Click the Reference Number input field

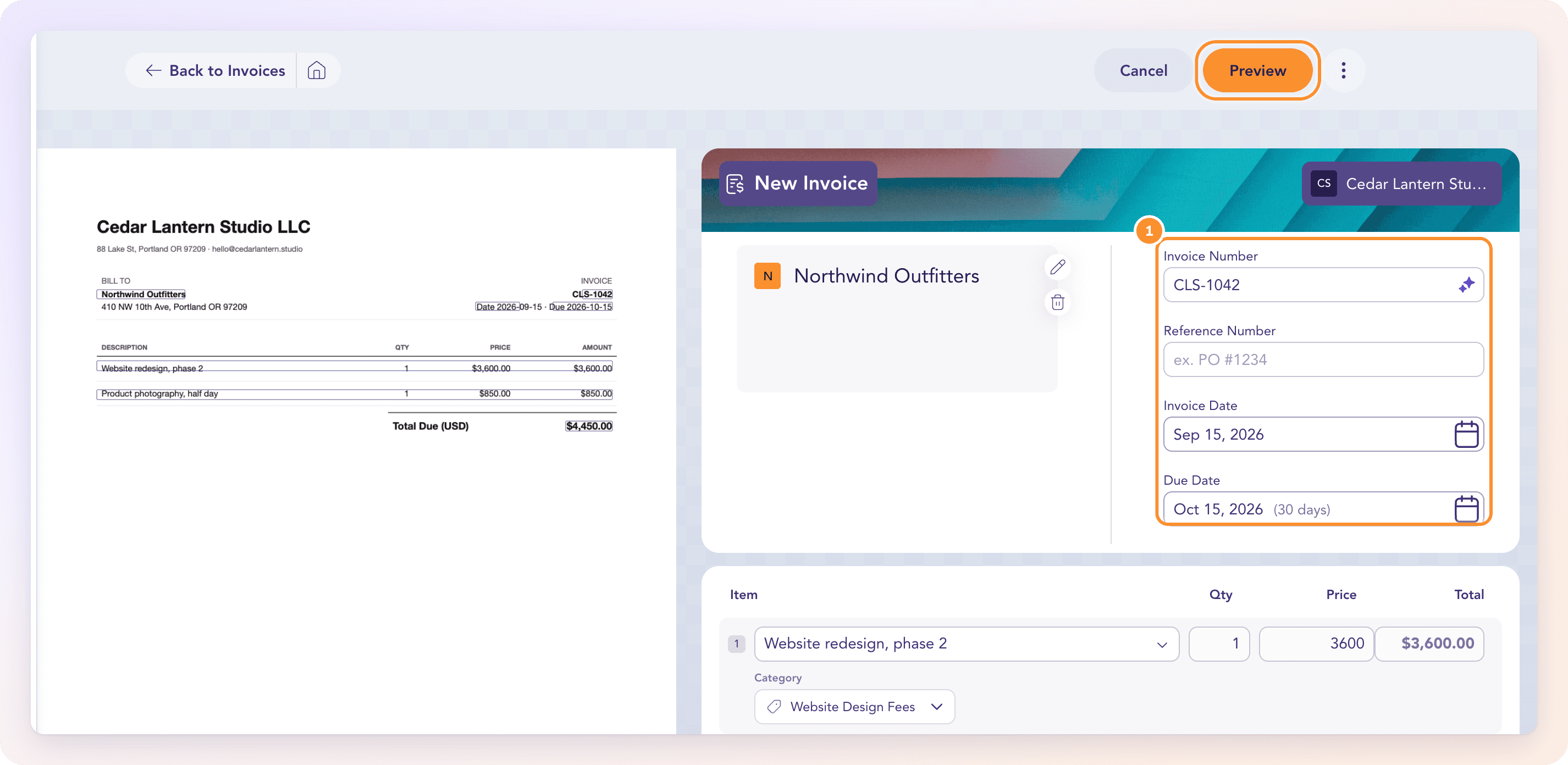tap(1323, 359)
